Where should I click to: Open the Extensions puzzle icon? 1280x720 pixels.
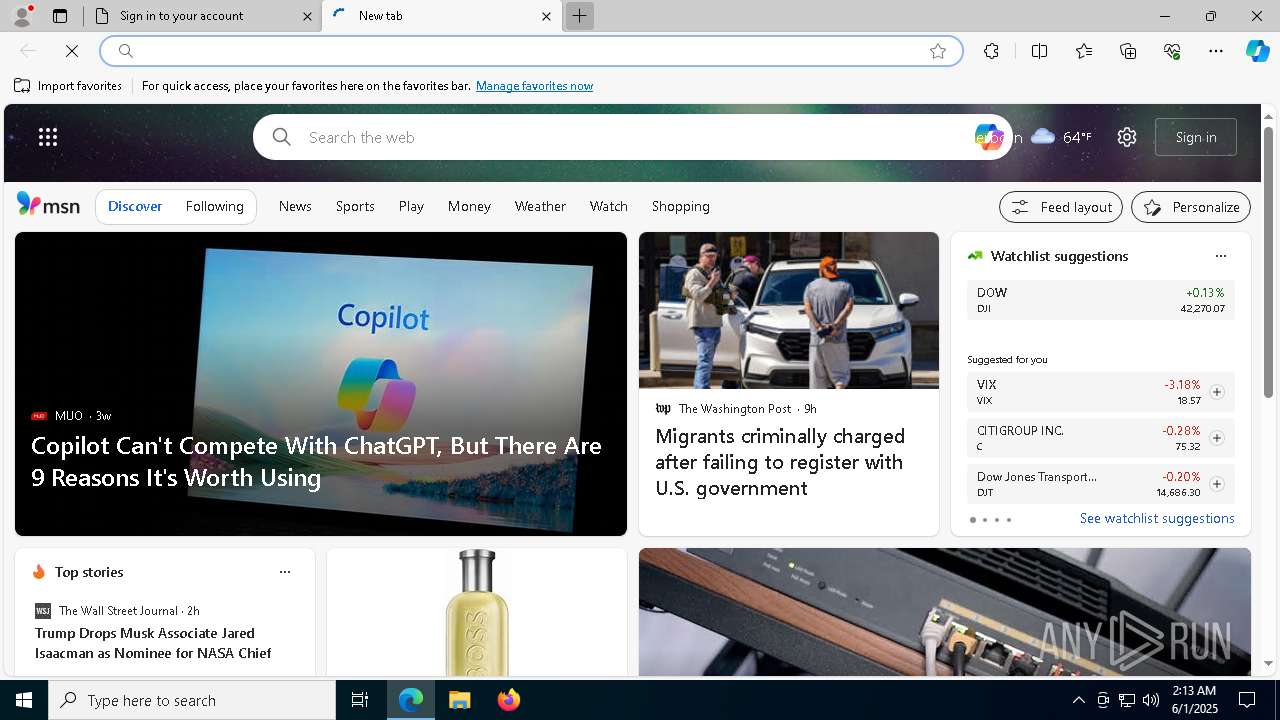coord(991,51)
